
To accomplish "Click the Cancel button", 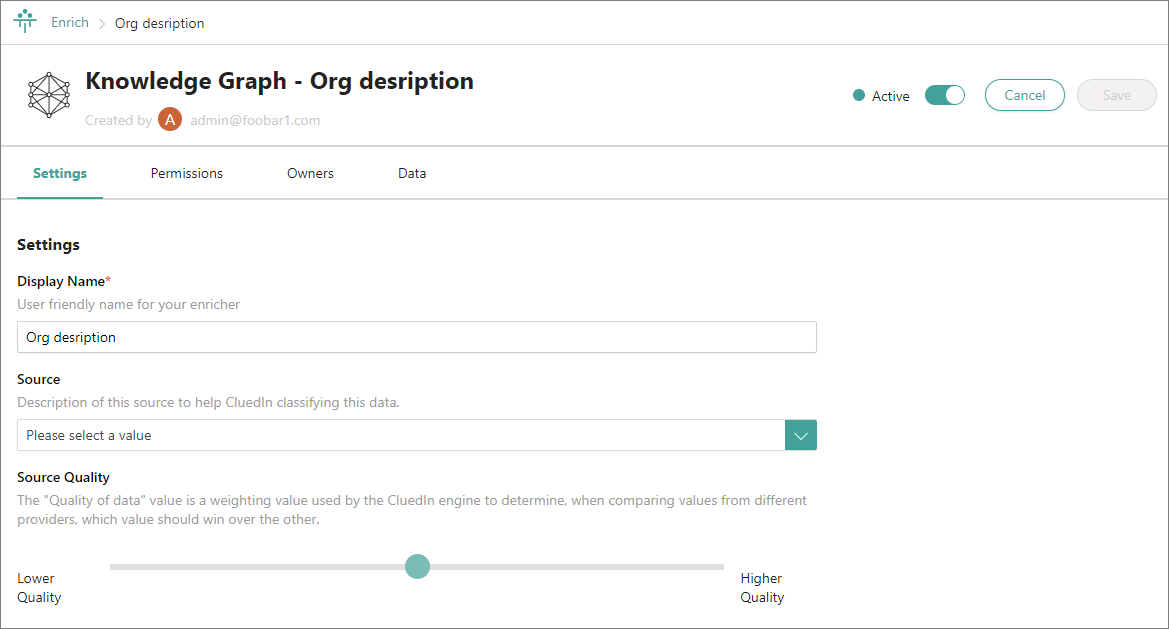I will [1024, 94].
